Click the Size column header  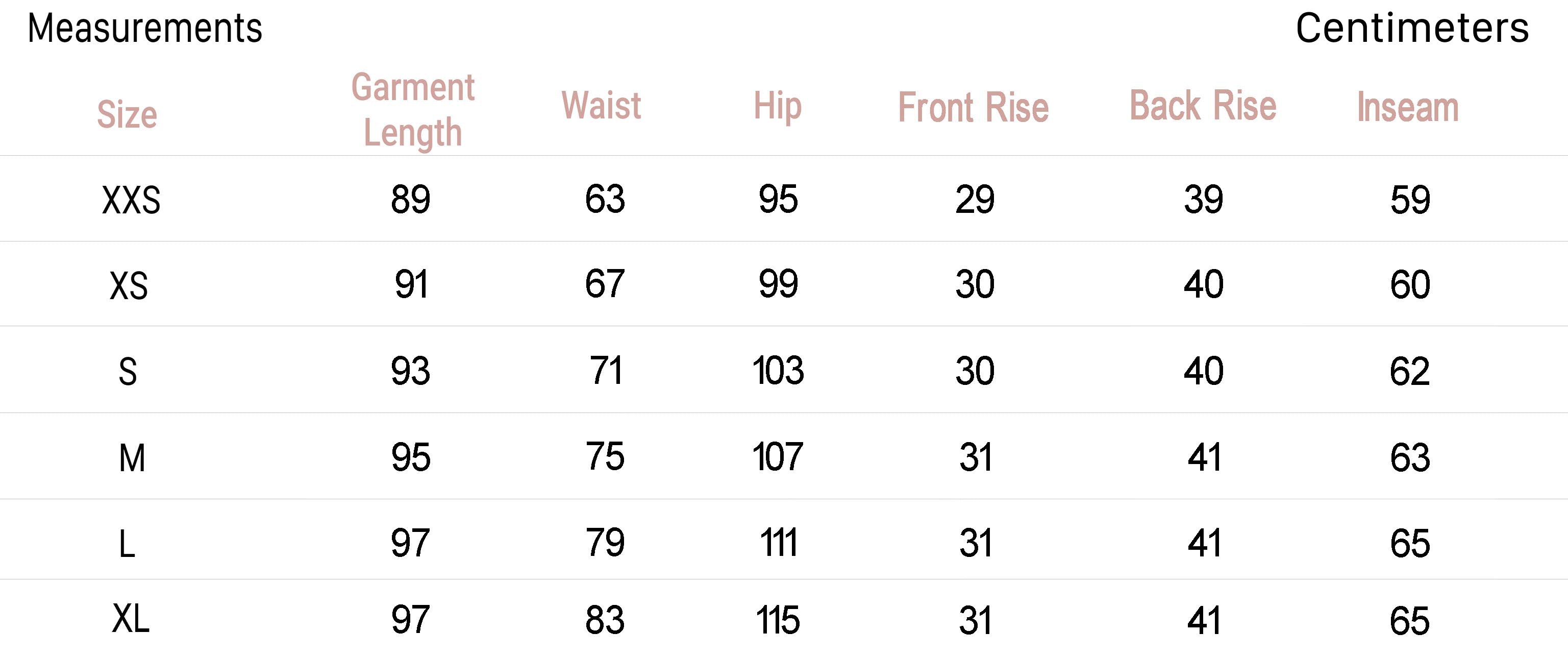point(127,114)
